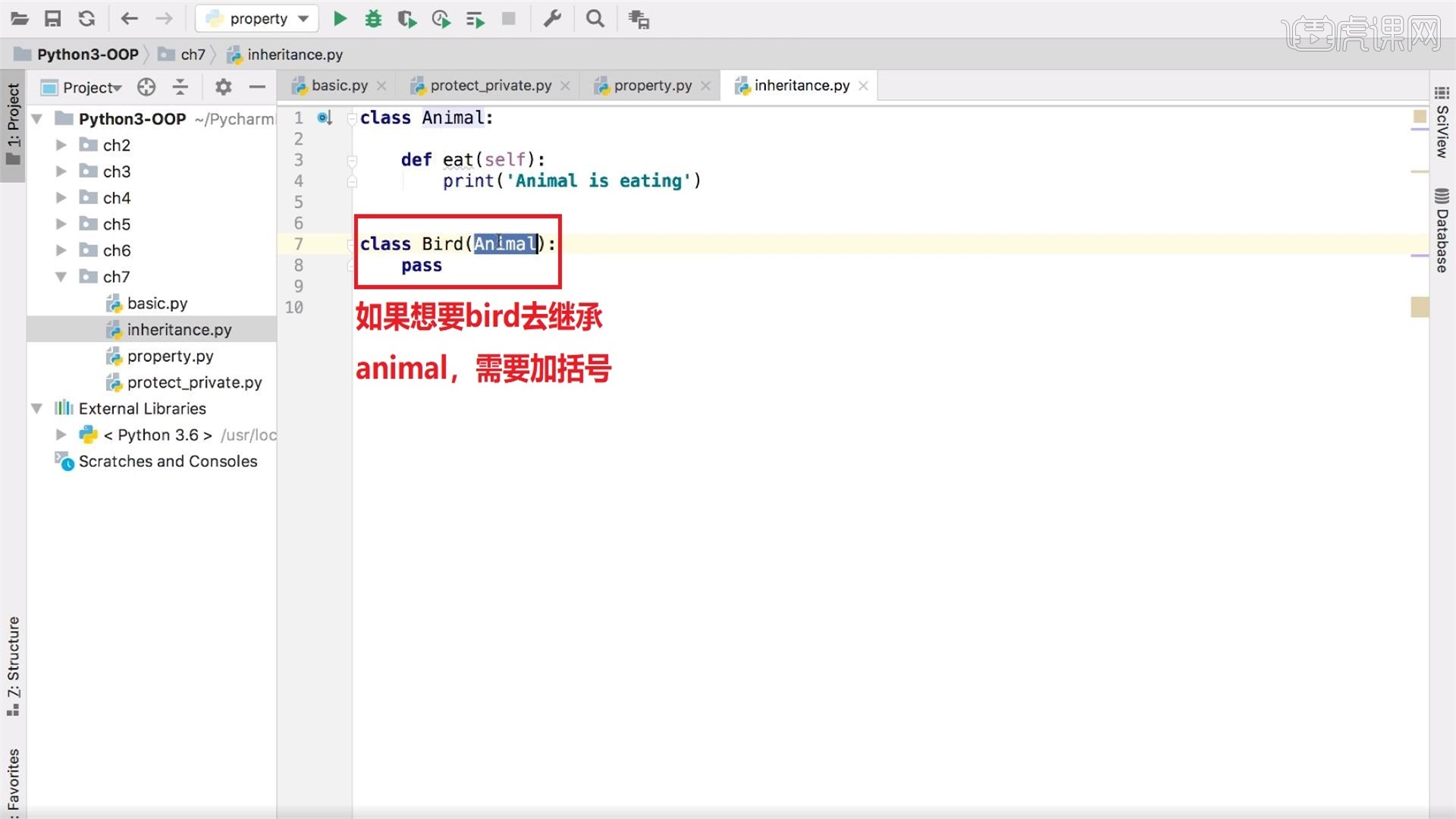Viewport: 1456px width, 819px height.
Task: Click the print statement on line 4
Action: point(572,180)
